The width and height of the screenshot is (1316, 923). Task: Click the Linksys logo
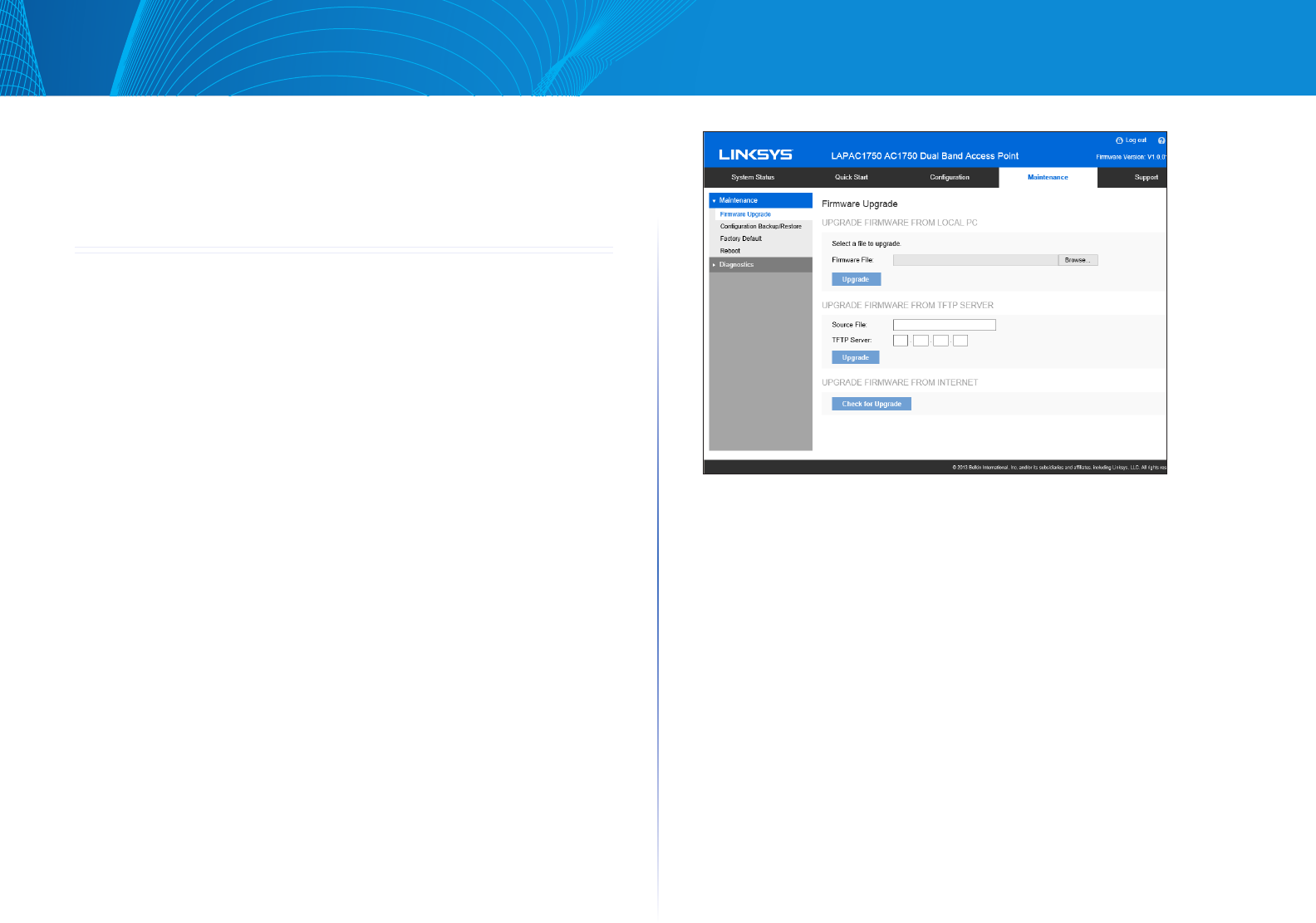tap(756, 155)
